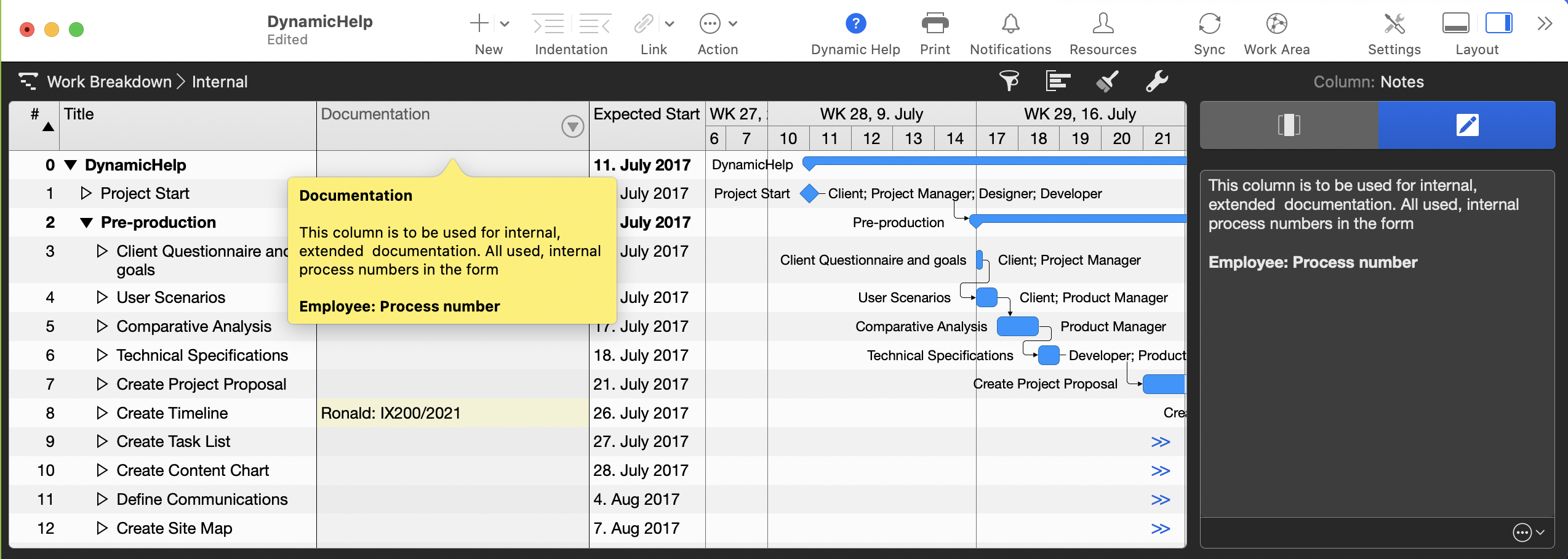Click the chevron link on Create Task List row
The height and width of the screenshot is (559, 1568).
[x=1161, y=441]
